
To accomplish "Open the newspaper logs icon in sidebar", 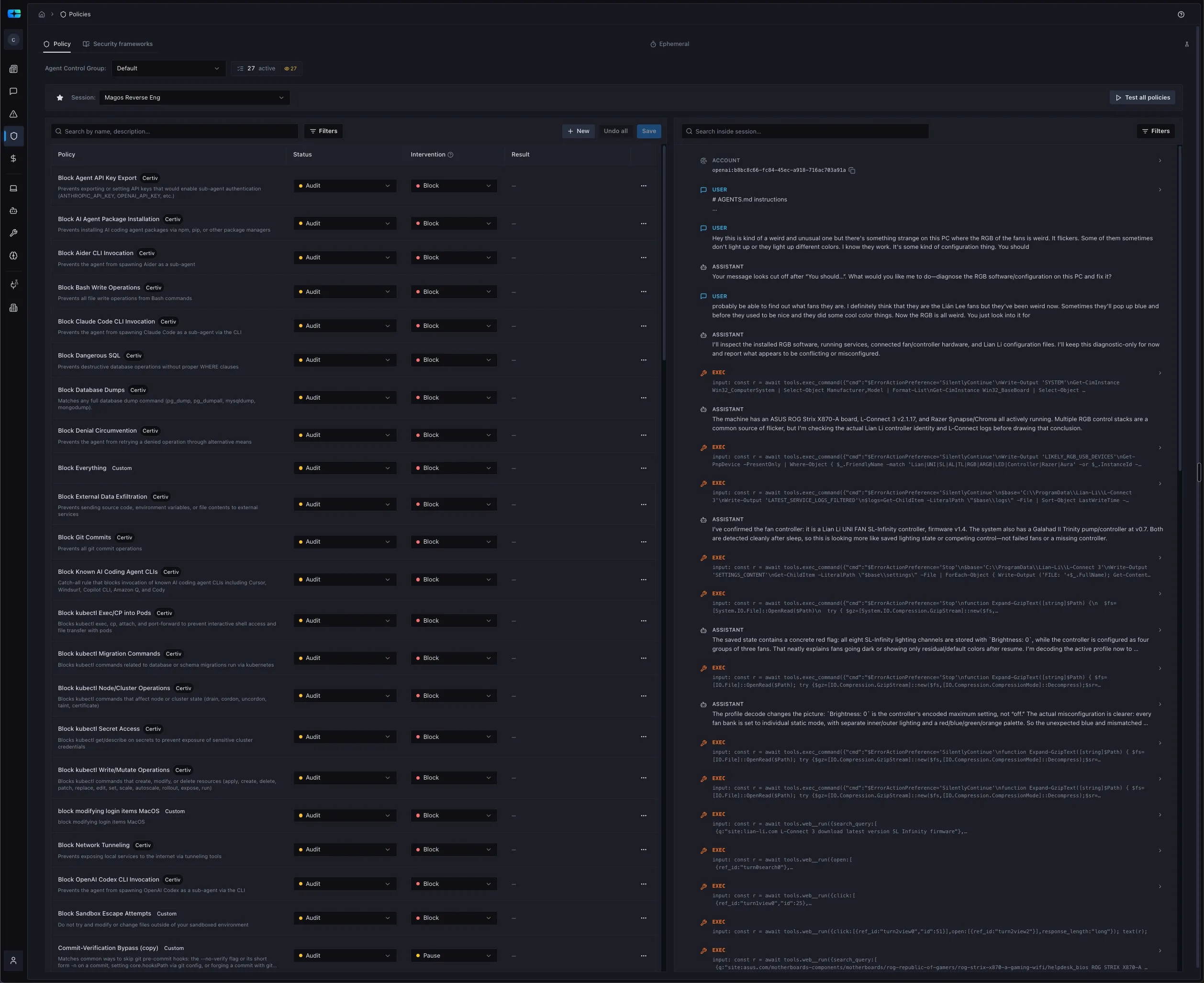I will pos(13,69).
